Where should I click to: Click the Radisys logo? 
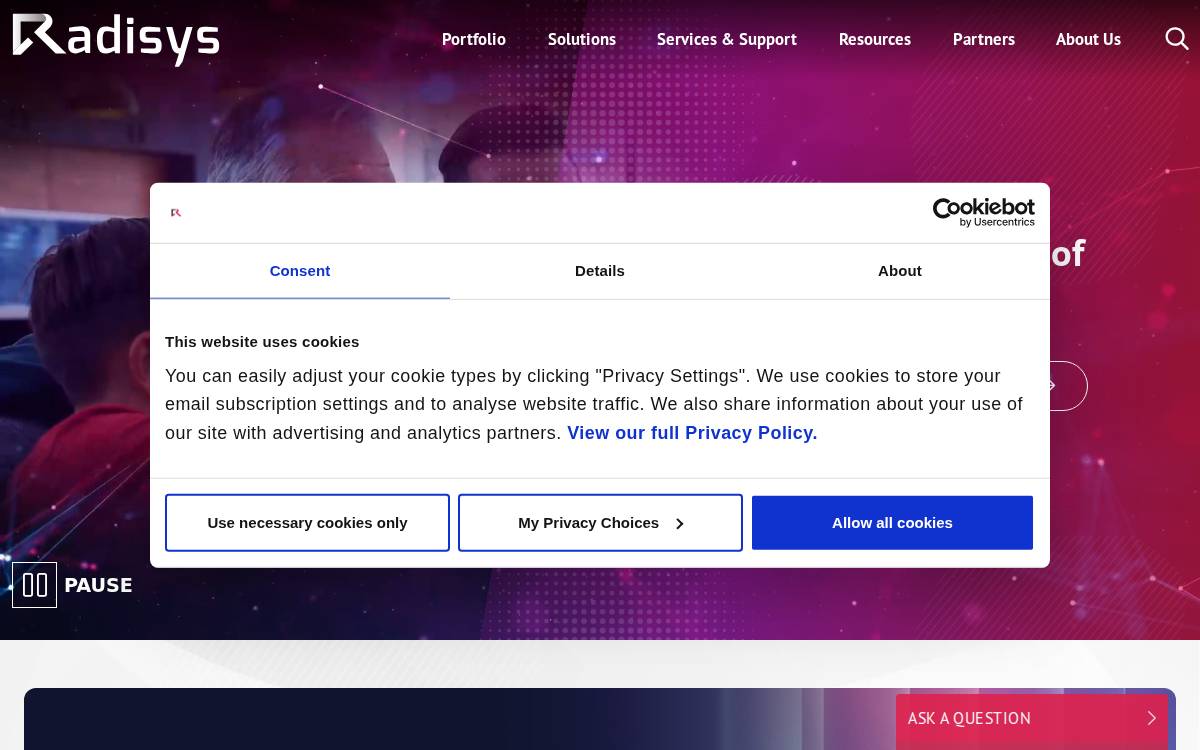coord(116,40)
